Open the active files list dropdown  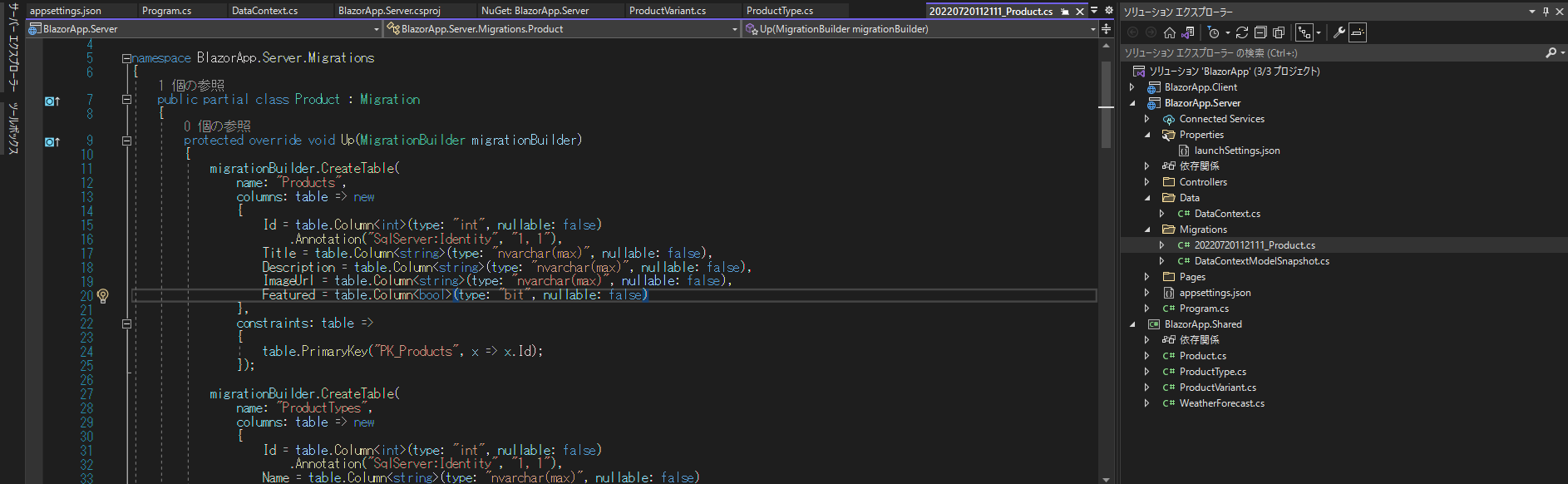pyautogui.click(x=1094, y=11)
